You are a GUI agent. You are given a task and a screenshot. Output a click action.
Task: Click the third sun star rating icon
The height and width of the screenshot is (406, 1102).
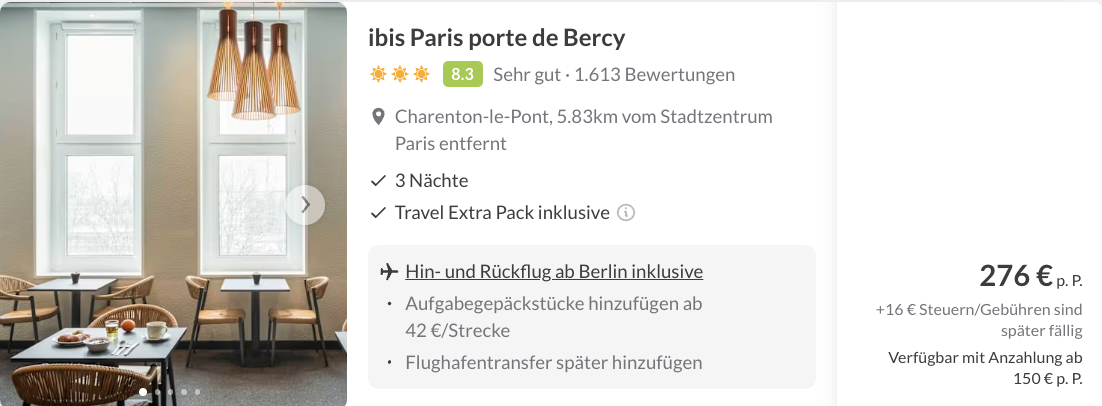point(421,74)
